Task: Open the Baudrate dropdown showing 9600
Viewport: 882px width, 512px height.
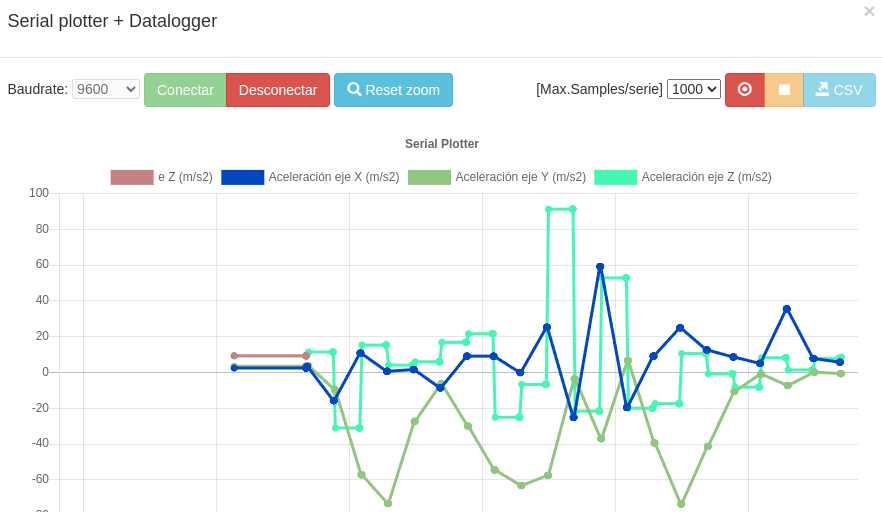Action: (x=106, y=89)
